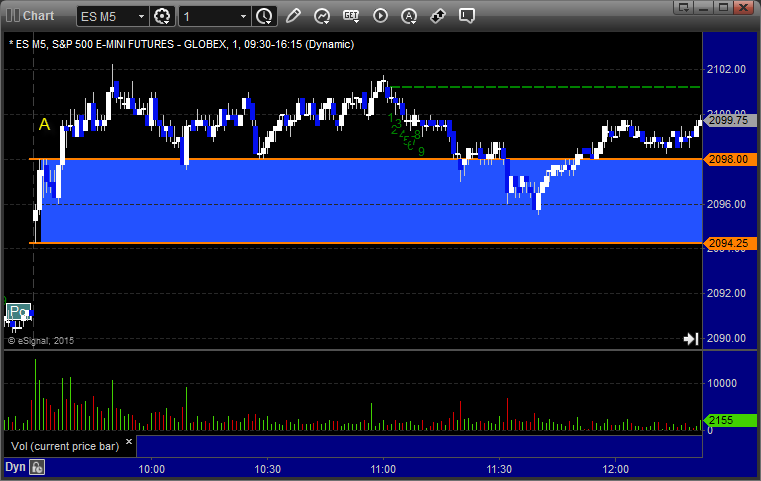
Task: Click the 10:00 time axis label
Action: [x=151, y=469]
